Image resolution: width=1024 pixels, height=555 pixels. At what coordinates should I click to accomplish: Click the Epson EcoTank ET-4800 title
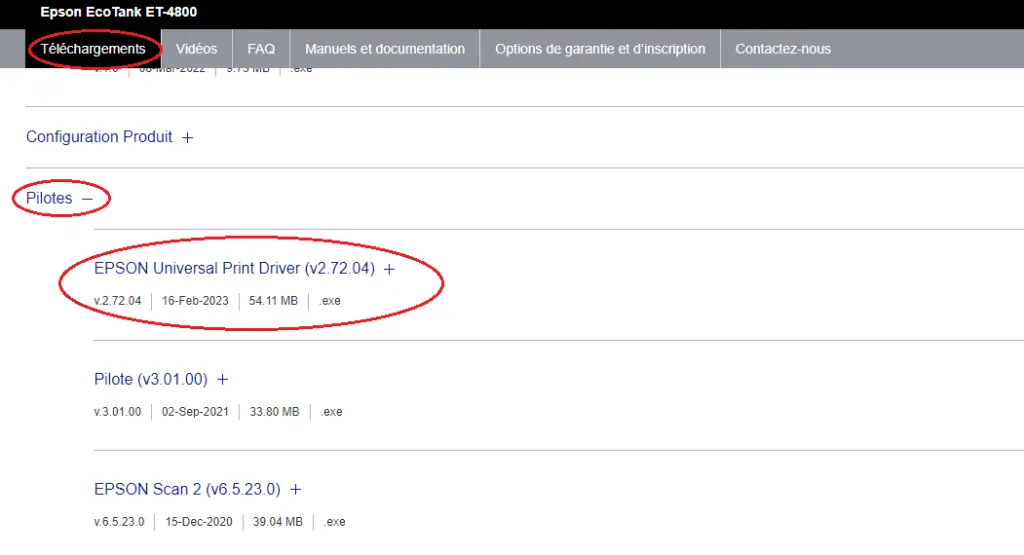[118, 12]
